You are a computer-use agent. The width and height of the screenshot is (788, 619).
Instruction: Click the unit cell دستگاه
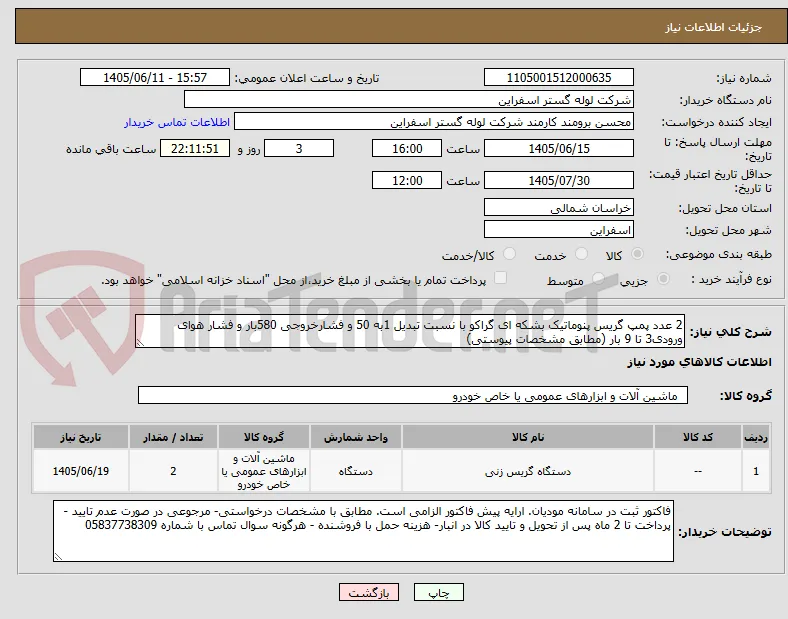[x=356, y=471]
